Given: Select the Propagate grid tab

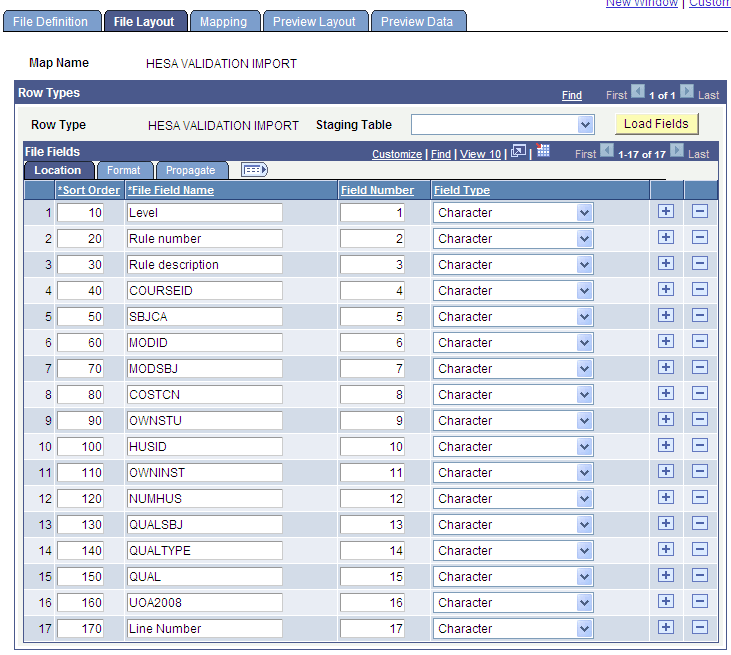Looking at the screenshot, I should click(x=191, y=170).
